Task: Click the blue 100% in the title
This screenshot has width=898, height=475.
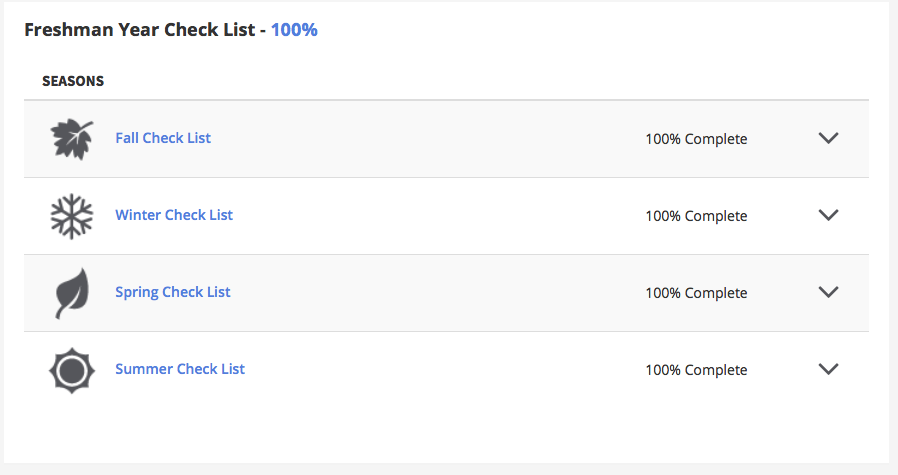Action: tap(294, 30)
